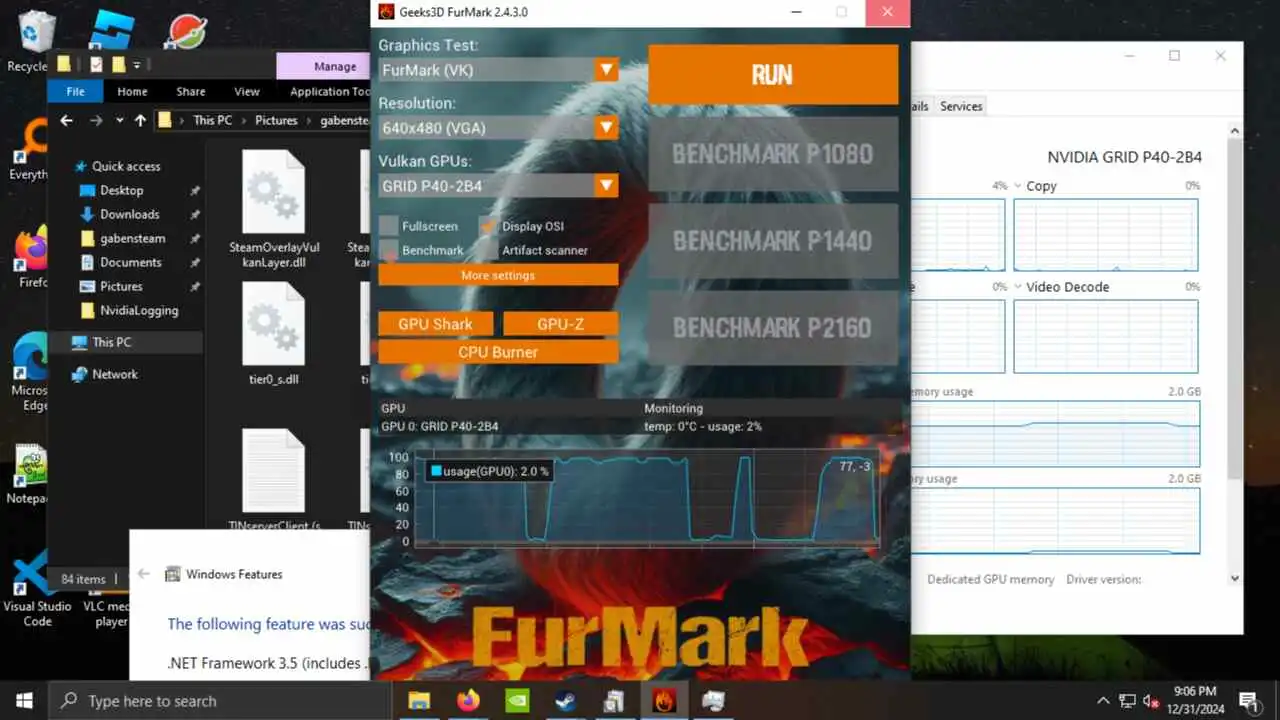Open the Share ribbon tab in File Explorer
This screenshot has width=1280, height=720.
coord(191,91)
